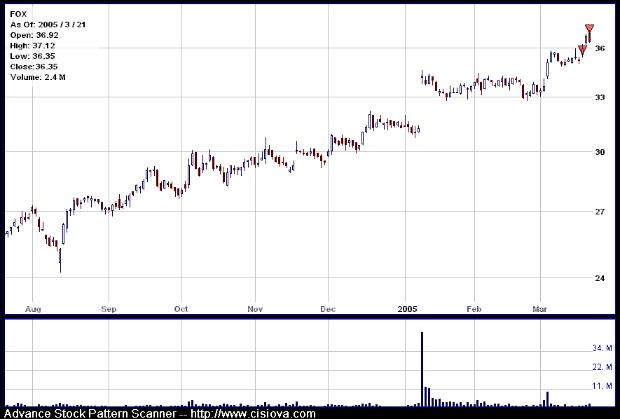The height and width of the screenshot is (419, 620).
Task: Click the Close: 36.35 value
Action: click(34, 66)
